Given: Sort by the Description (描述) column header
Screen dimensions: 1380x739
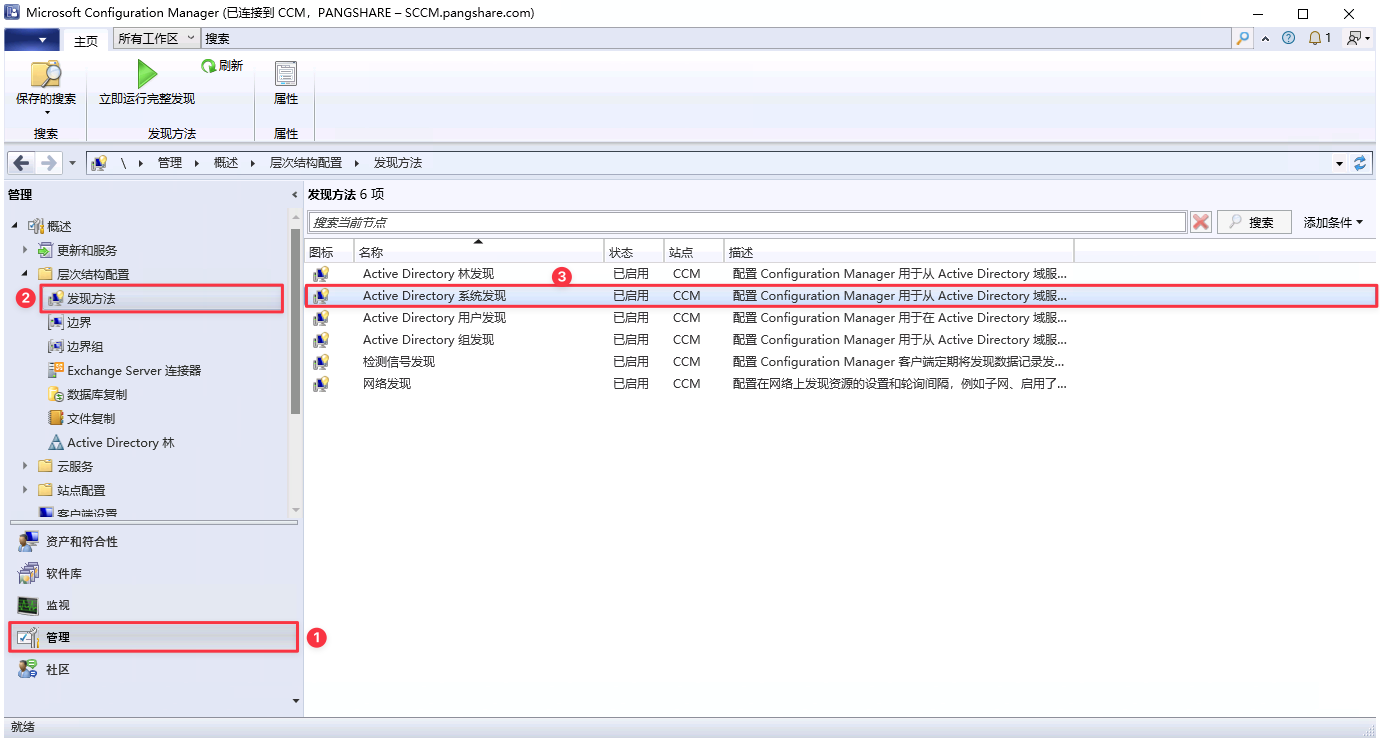Looking at the screenshot, I should click(899, 252).
